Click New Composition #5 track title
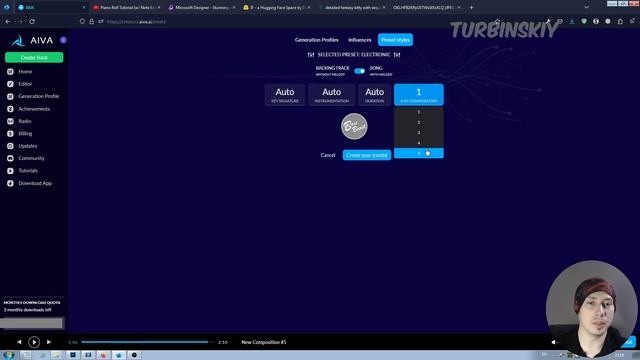This screenshot has width=640, height=360. tap(264, 342)
